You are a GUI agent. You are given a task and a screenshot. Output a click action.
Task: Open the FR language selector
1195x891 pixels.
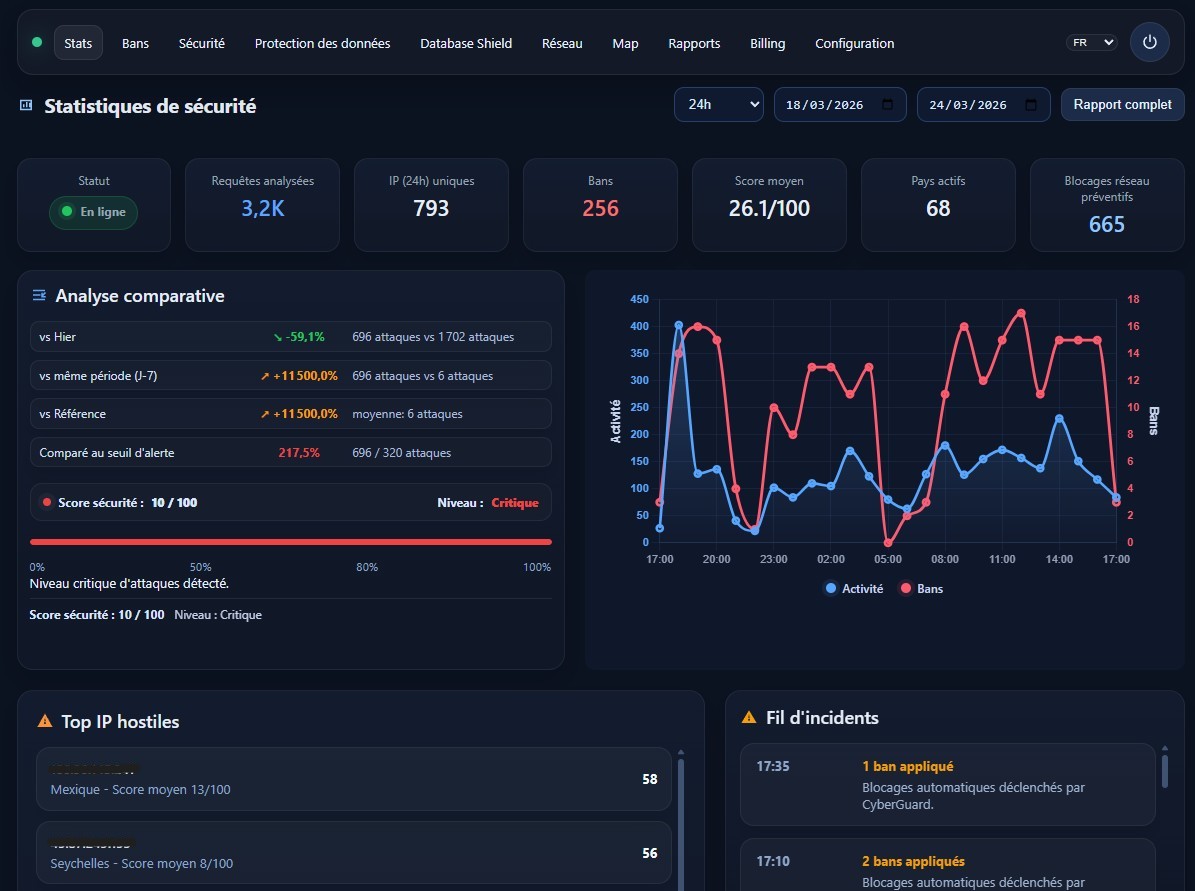[x=1092, y=43]
